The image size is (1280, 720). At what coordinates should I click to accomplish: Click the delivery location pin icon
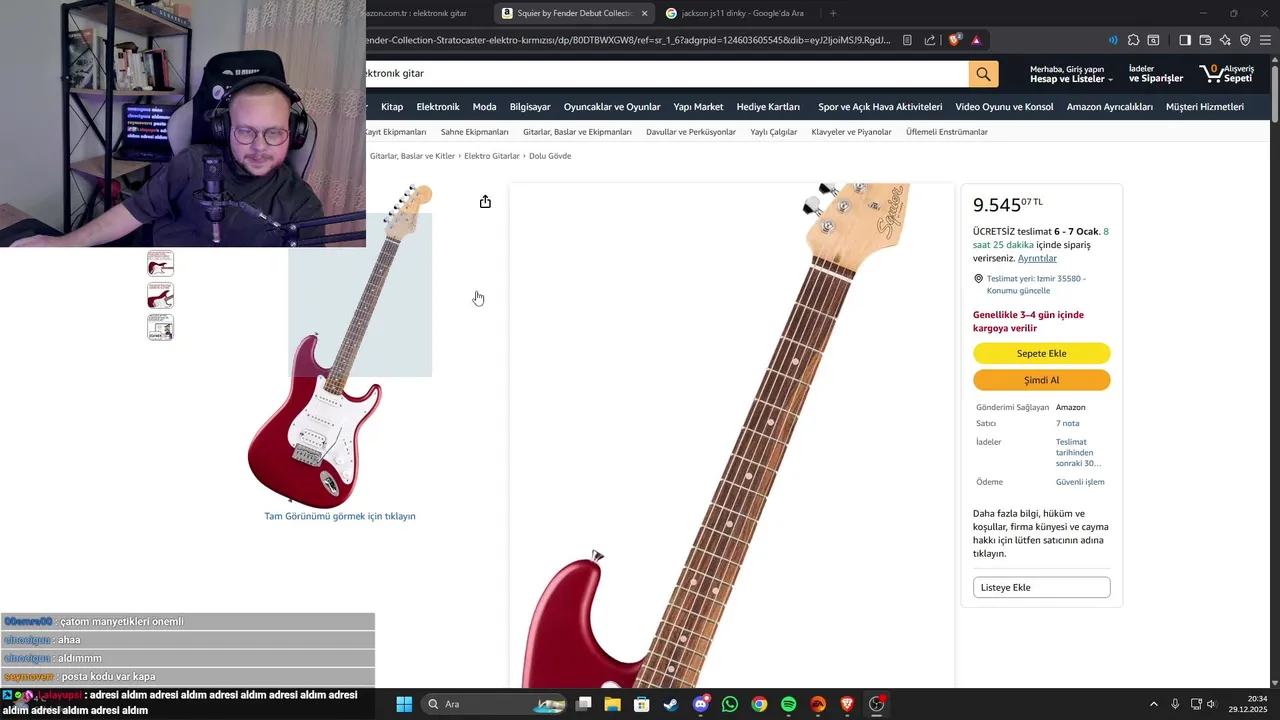[979, 279]
